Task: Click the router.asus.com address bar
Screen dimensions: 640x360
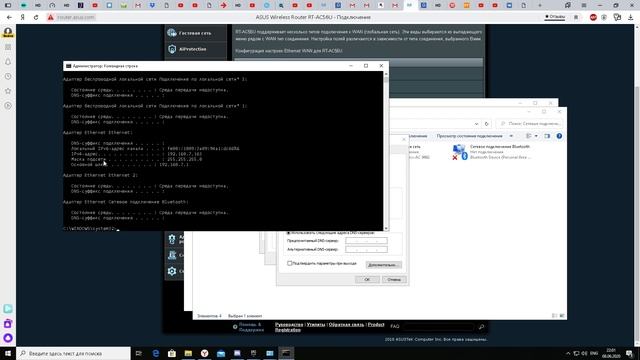Action: pos(76,18)
